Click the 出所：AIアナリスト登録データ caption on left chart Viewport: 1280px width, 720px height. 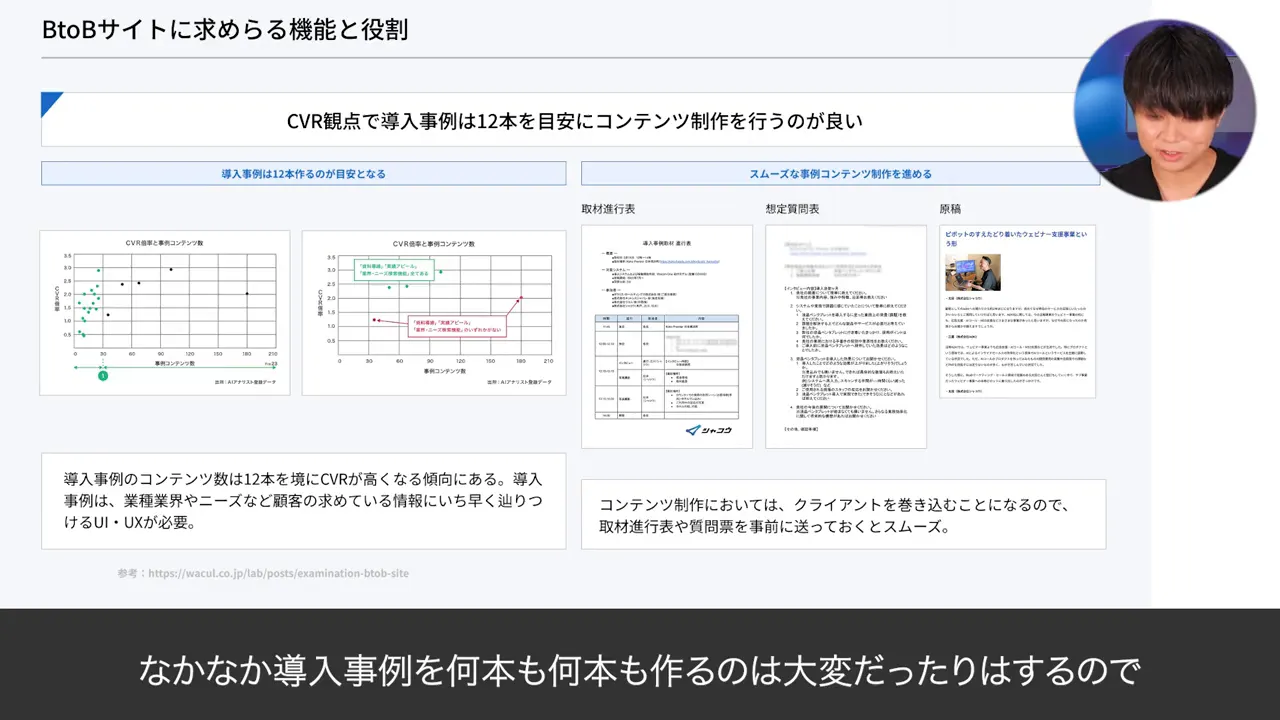coord(245,381)
